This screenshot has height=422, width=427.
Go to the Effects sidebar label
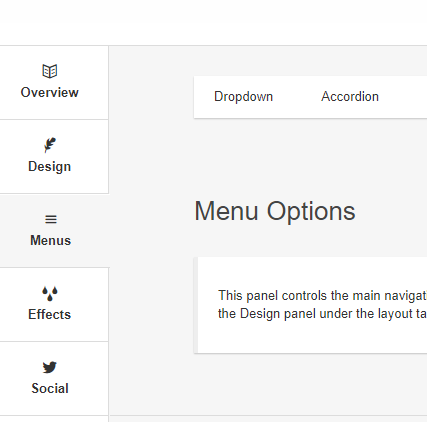[x=50, y=314]
